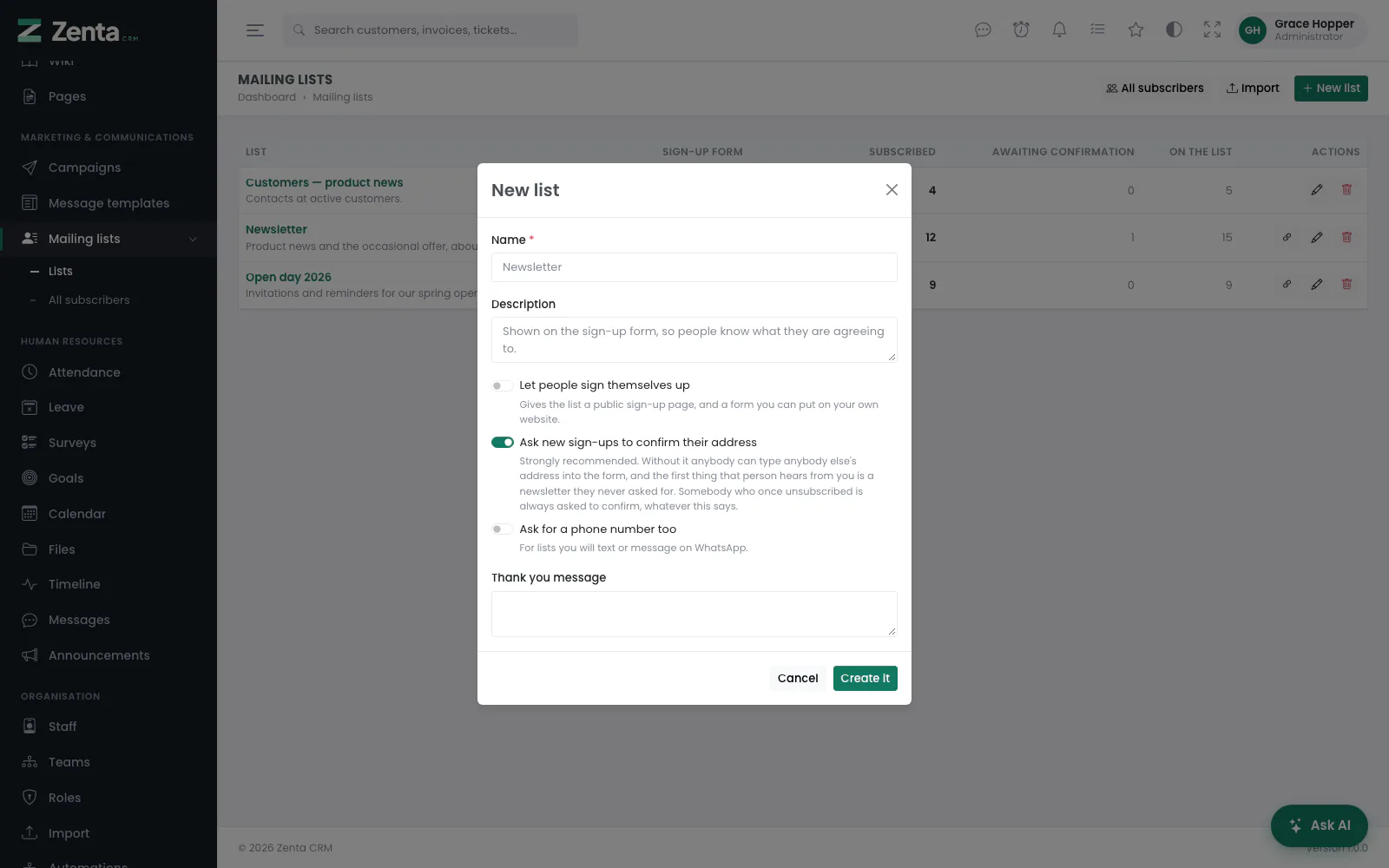
Task: Focus the Description textarea
Action: (x=694, y=339)
